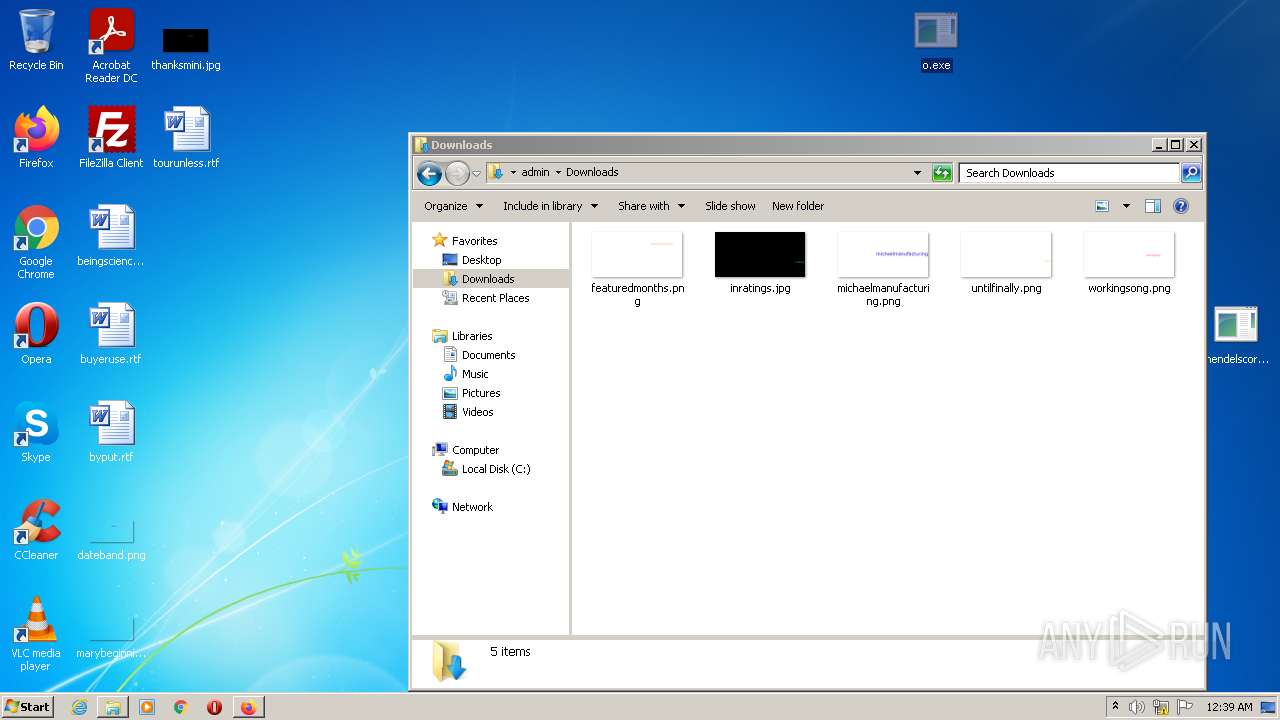Go back in Downloads explorer
The width and height of the screenshot is (1280, 720).
[429, 173]
